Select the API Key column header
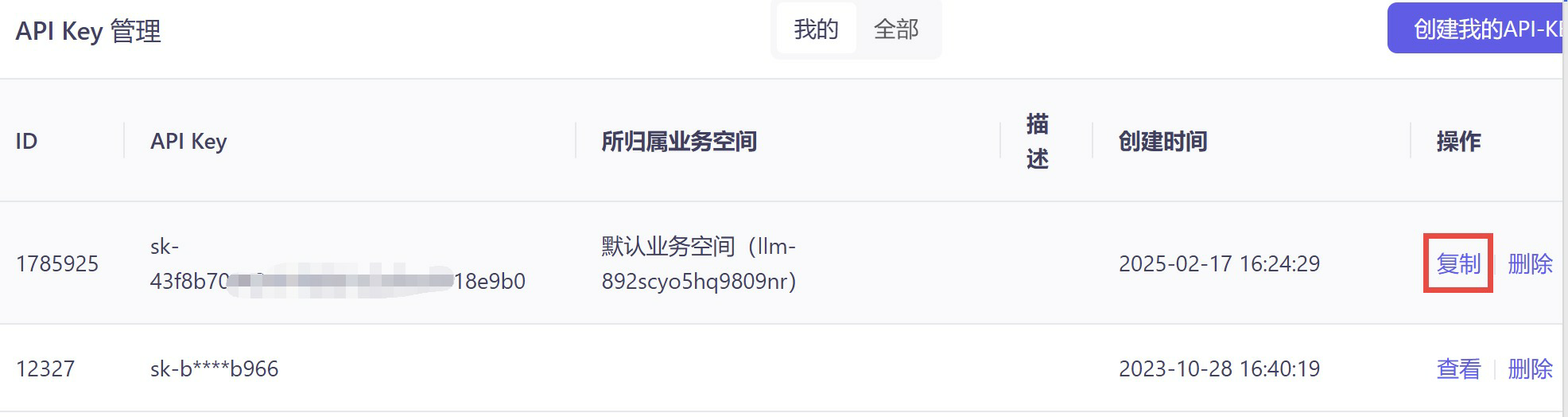This screenshot has height=417, width=1568. [x=188, y=141]
